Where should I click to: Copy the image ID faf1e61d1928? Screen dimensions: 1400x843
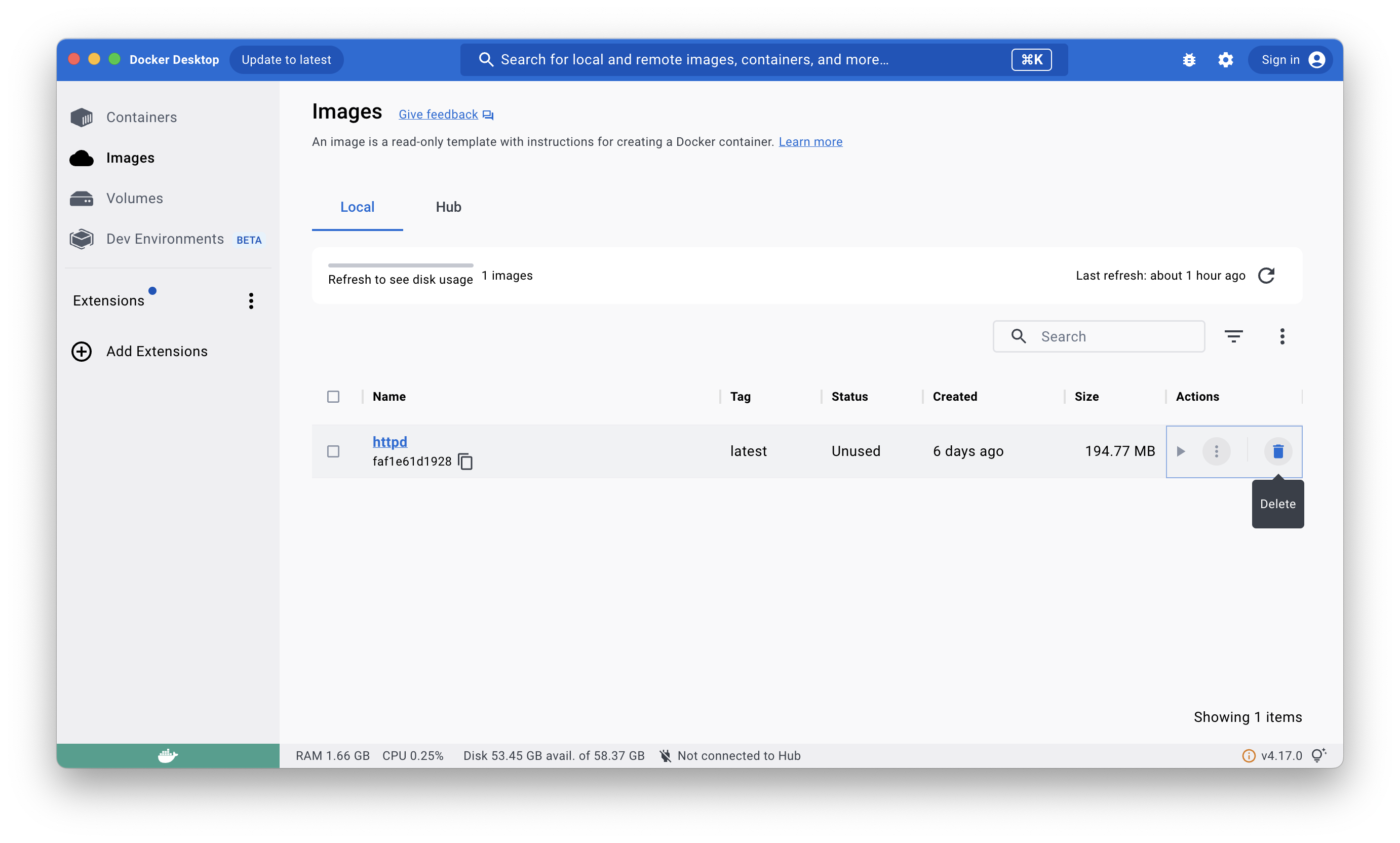click(x=465, y=461)
